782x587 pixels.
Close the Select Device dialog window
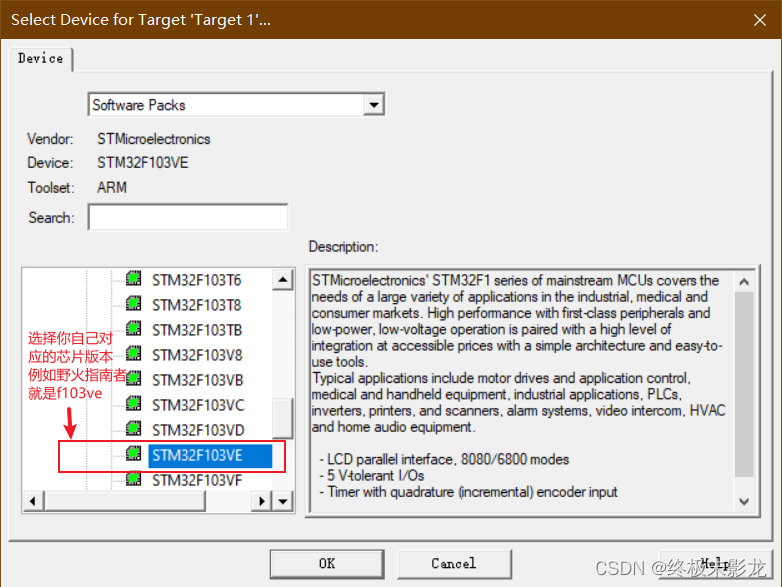(760, 20)
